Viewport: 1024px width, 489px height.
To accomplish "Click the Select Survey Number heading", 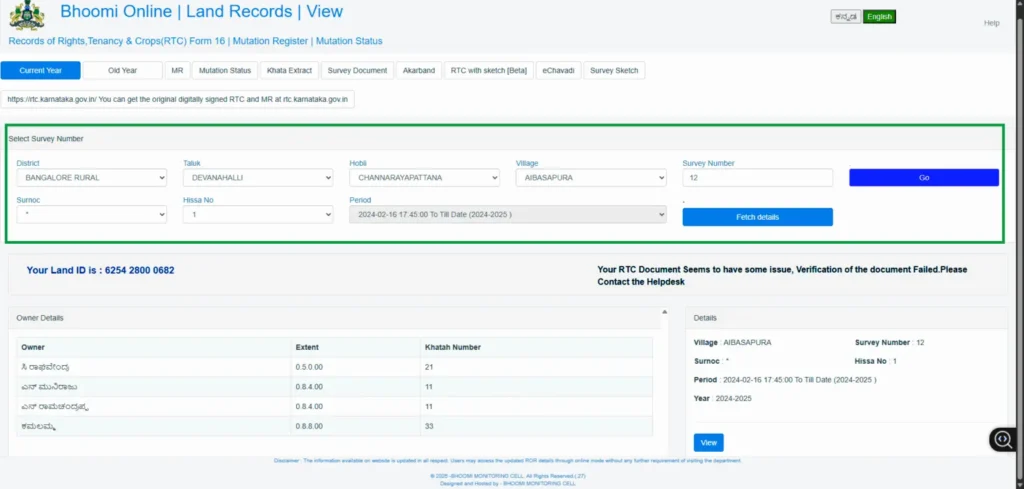I will pyautogui.click(x=46, y=139).
